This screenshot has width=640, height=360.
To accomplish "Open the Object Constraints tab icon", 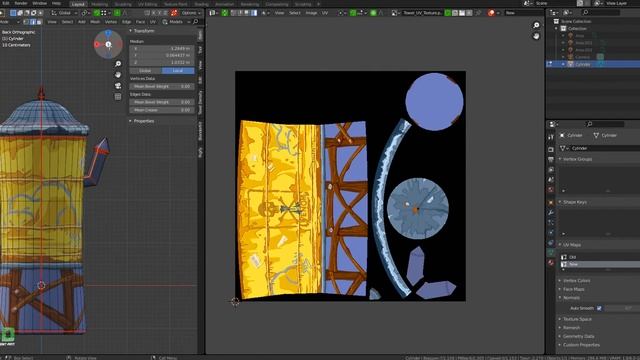I will [551, 242].
